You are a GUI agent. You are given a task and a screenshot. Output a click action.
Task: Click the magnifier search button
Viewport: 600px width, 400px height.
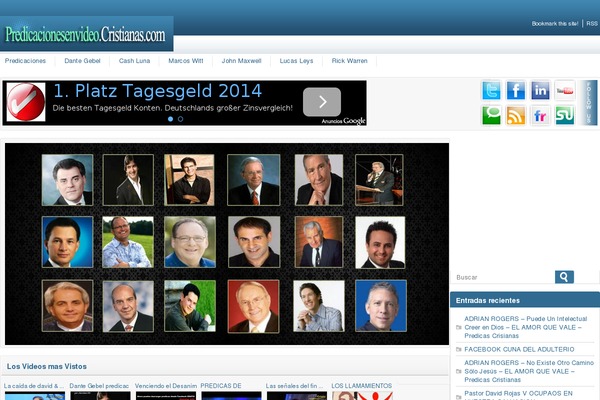pyautogui.click(x=564, y=277)
